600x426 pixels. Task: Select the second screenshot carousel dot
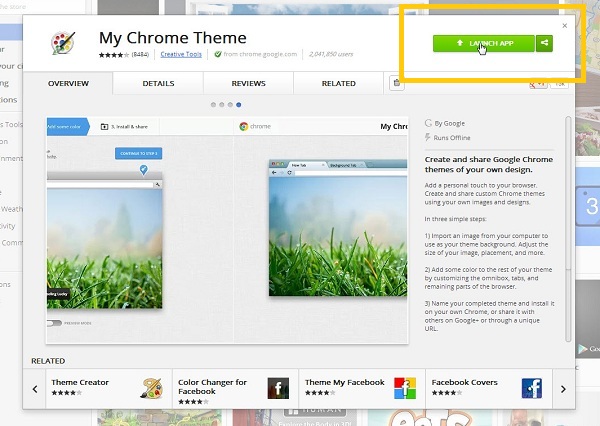[x=221, y=104]
